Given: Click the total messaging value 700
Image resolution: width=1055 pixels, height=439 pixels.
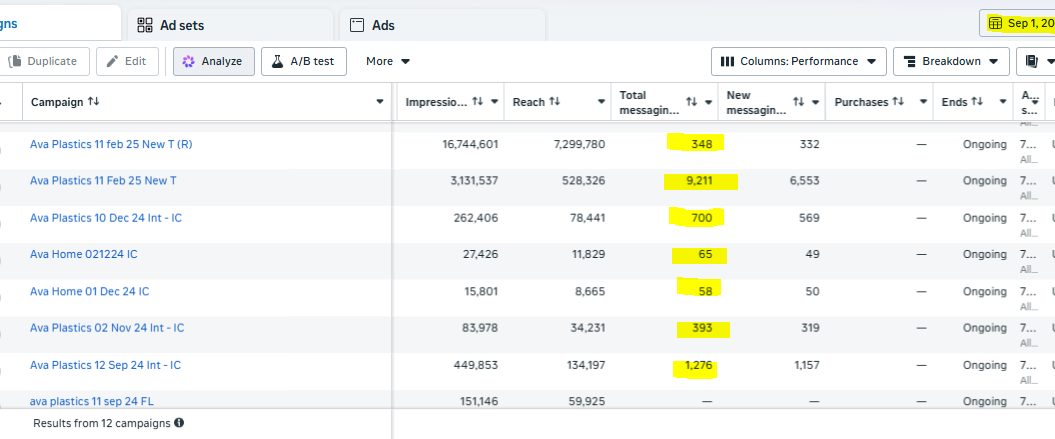Looking at the screenshot, I should [x=702, y=218].
